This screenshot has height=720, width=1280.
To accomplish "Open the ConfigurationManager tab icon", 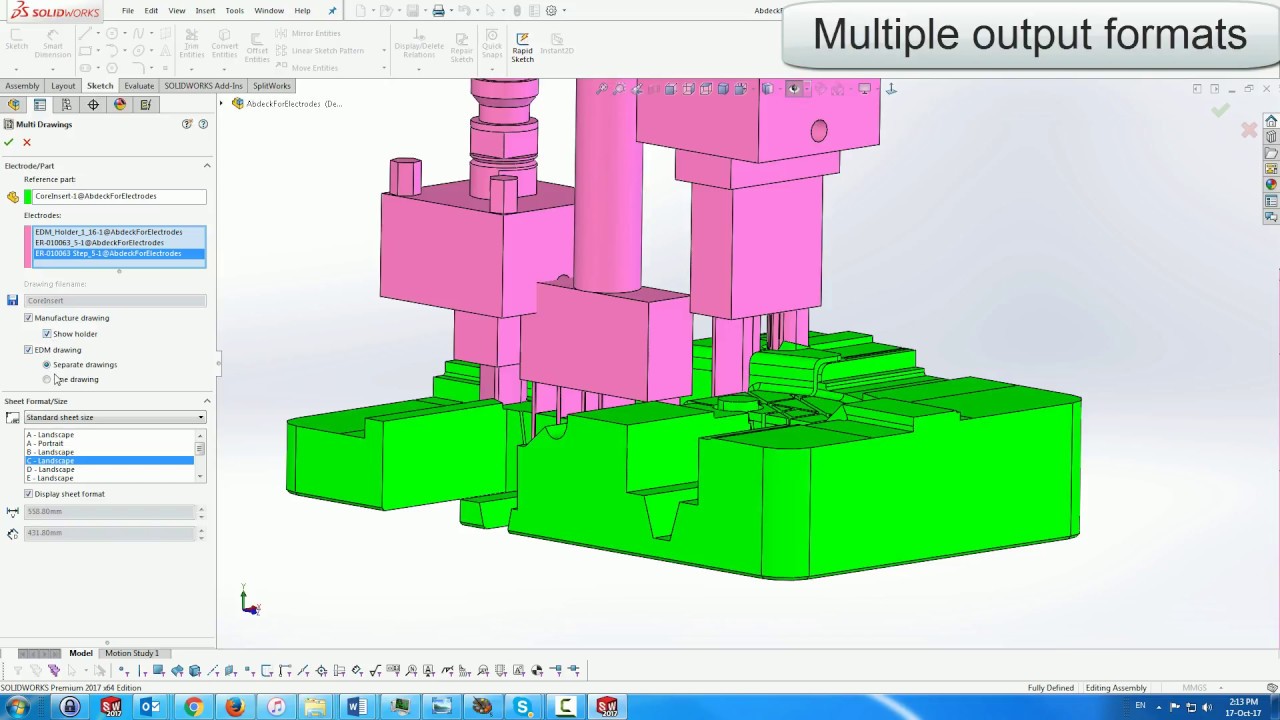I will (66, 104).
